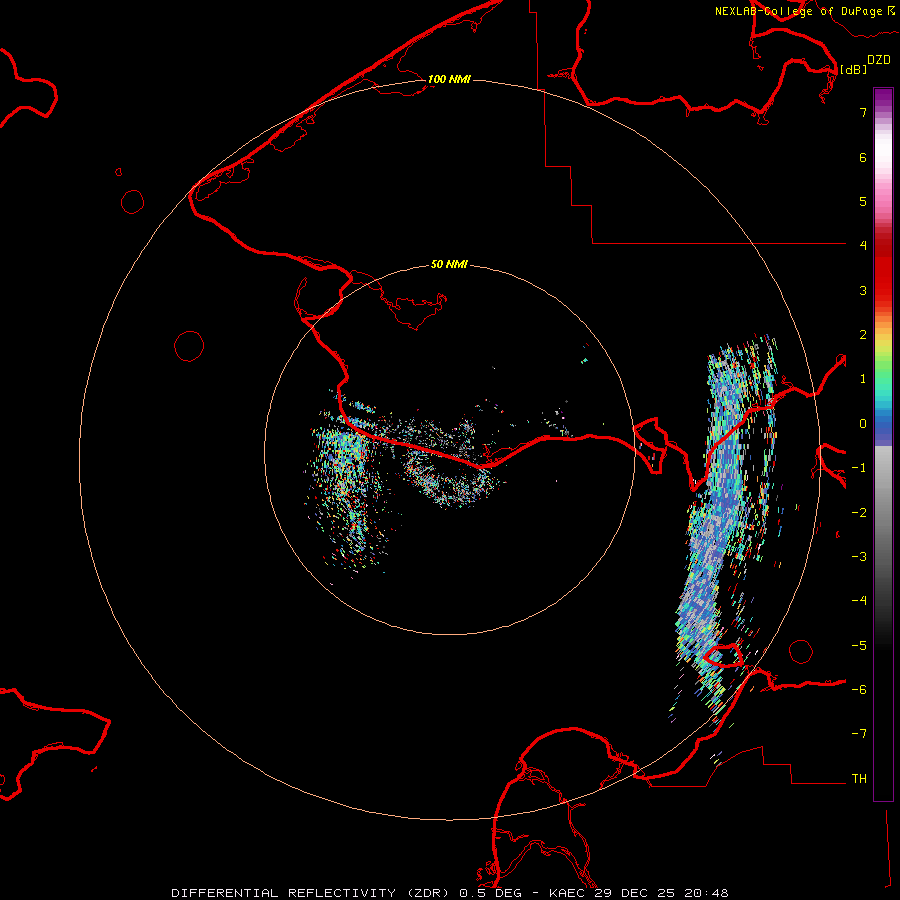Click the "-1" value on the dB scale

click(x=859, y=468)
